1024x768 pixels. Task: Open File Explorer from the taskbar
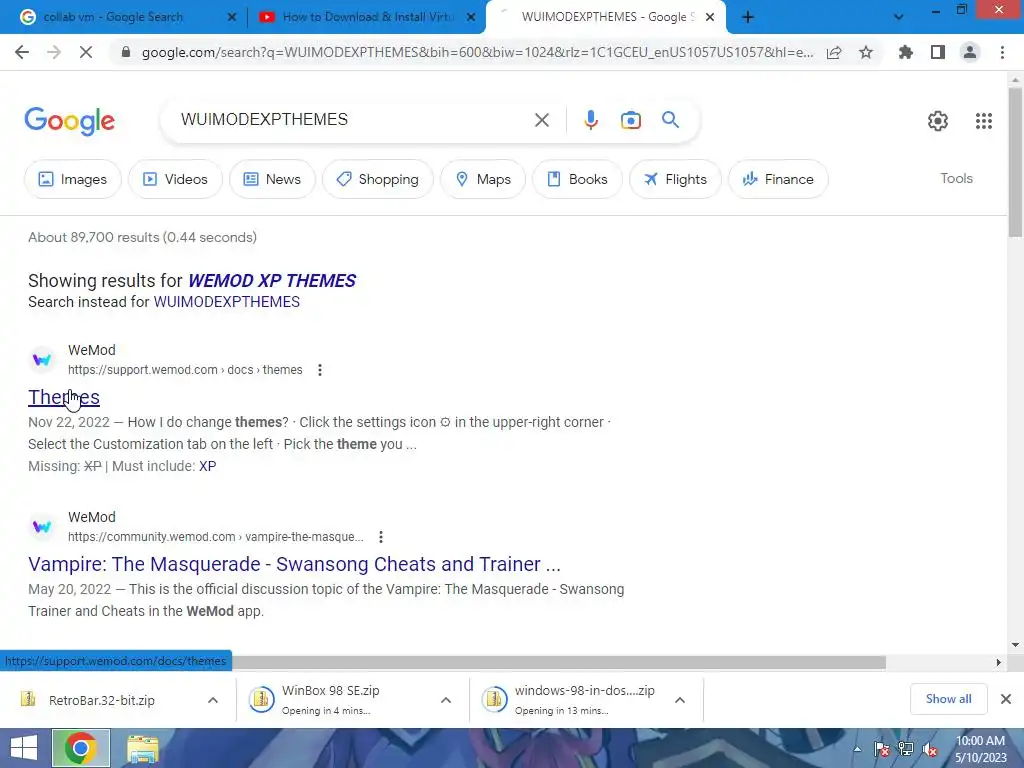[x=142, y=748]
